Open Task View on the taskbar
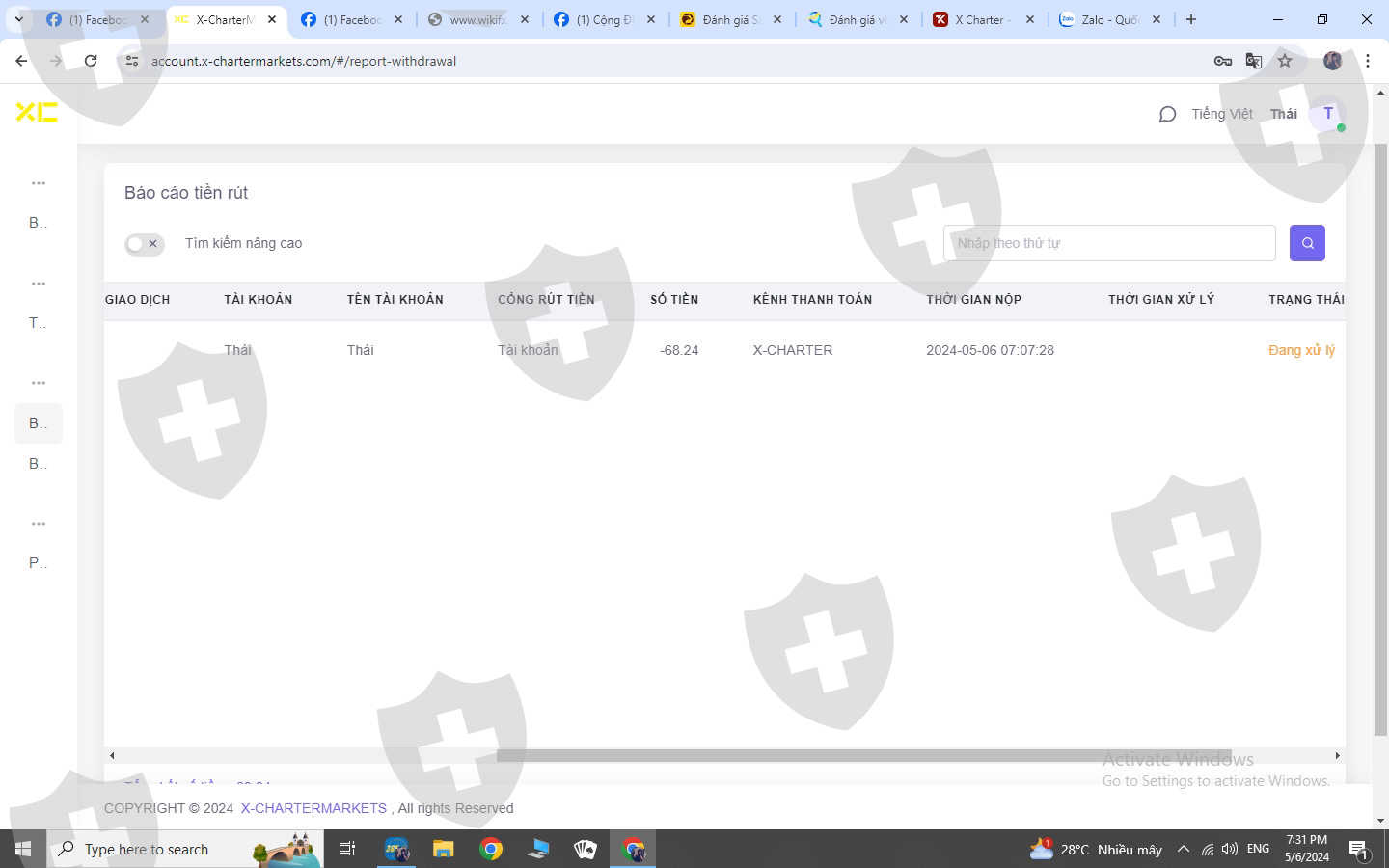 pos(347,849)
